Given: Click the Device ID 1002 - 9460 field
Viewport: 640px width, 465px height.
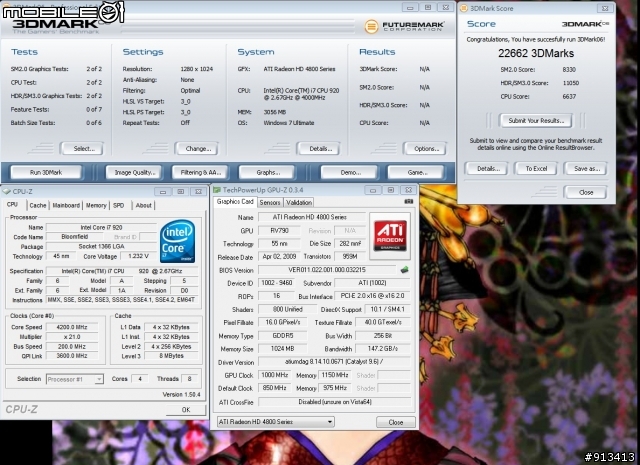Looking at the screenshot, I should pos(277,283).
